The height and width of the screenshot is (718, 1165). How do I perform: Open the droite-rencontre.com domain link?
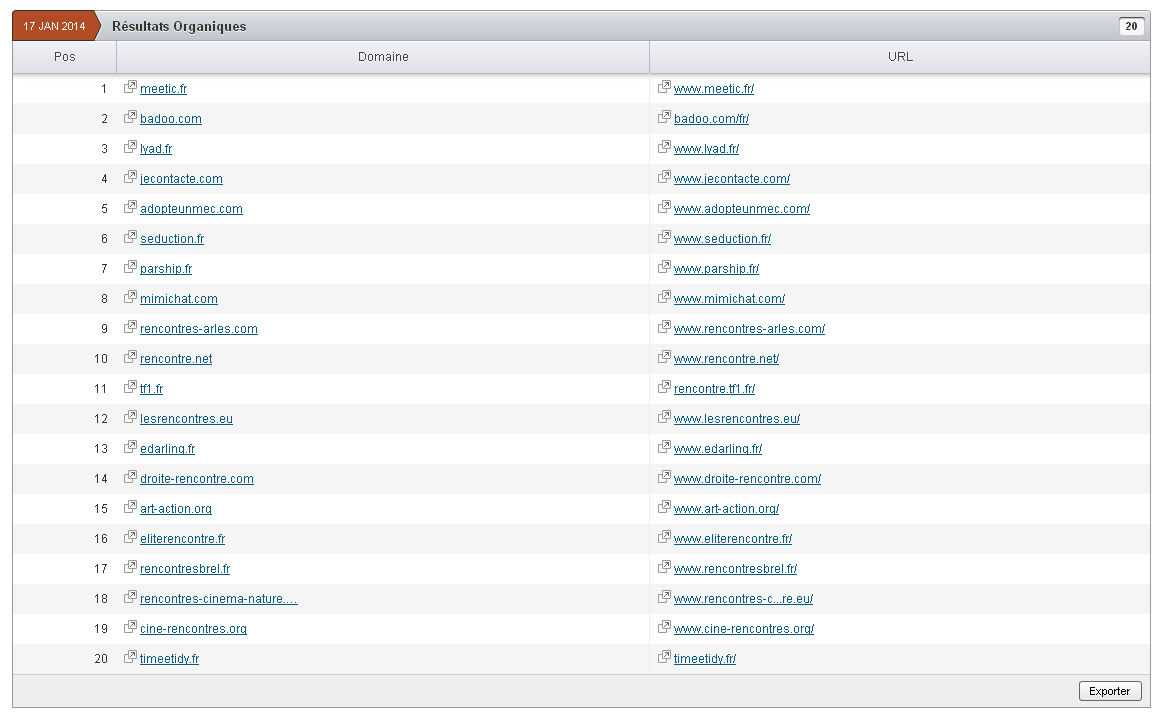pyautogui.click(x=197, y=479)
